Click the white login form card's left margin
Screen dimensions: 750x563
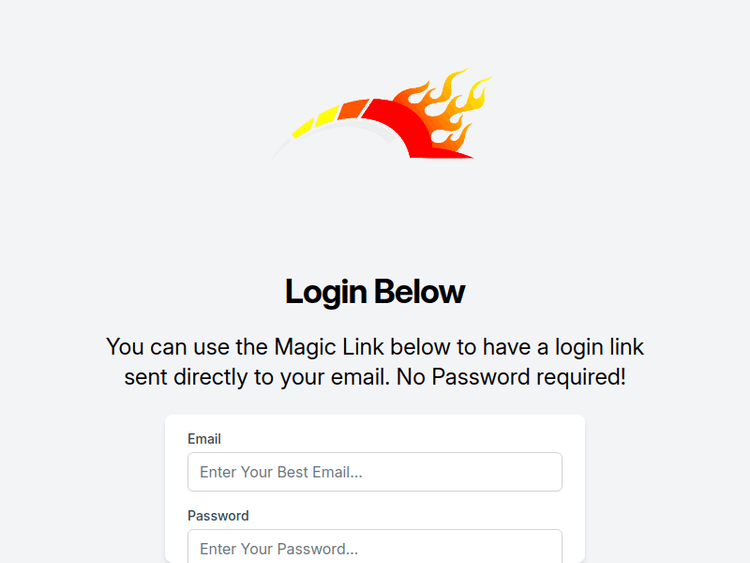point(175,490)
